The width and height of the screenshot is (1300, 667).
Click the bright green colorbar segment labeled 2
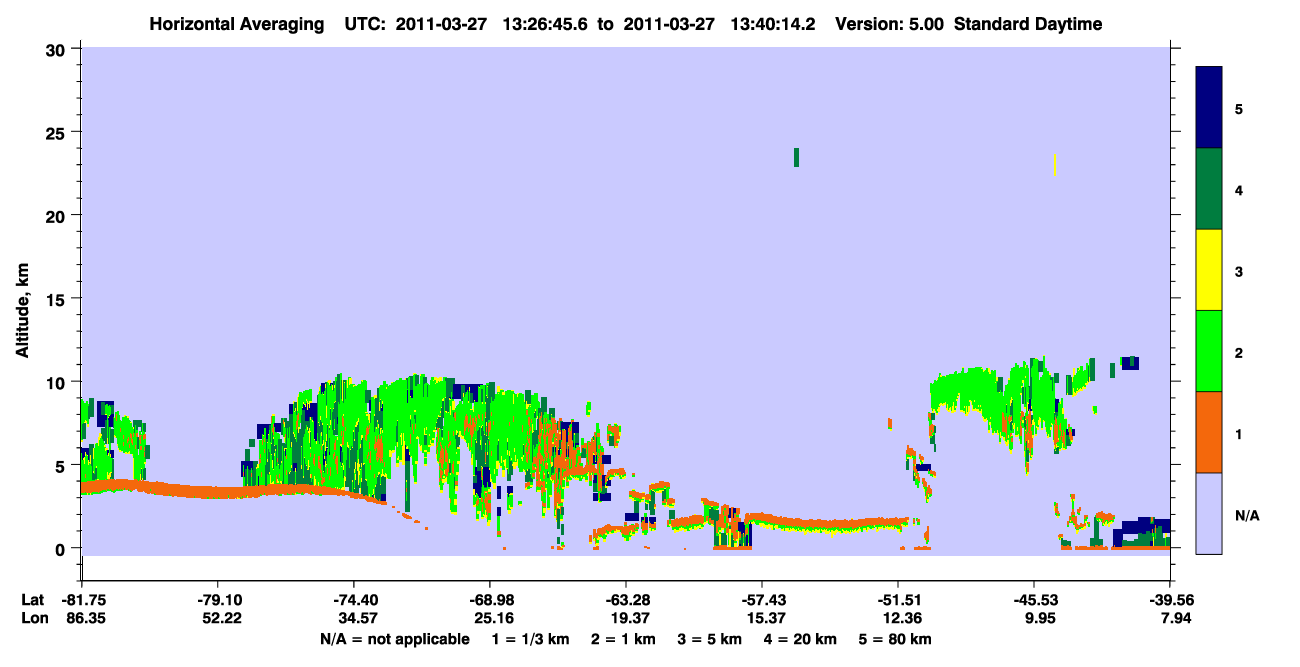pyautogui.click(x=1209, y=351)
